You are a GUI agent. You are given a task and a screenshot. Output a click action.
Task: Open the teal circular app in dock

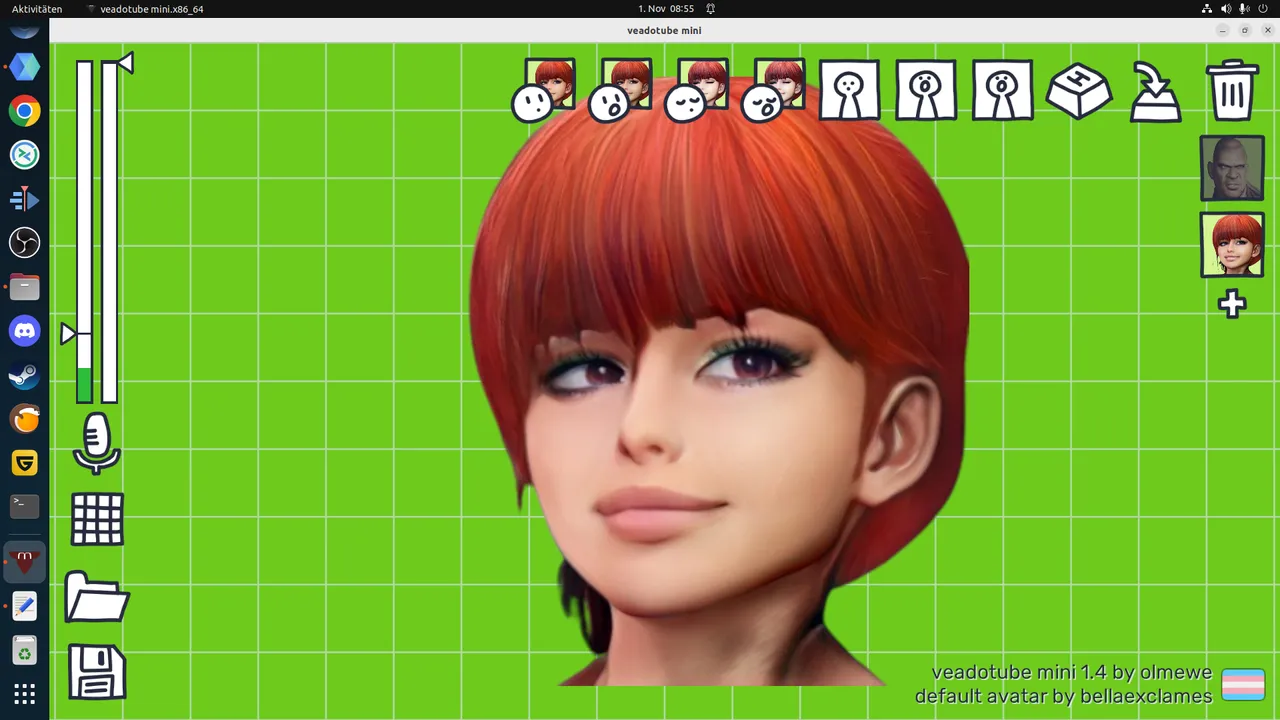click(x=25, y=155)
